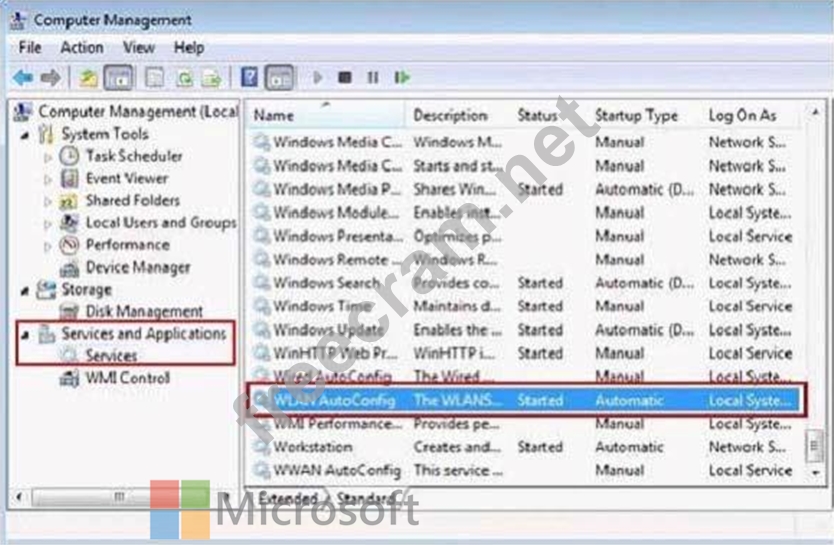Select the Windows Presenta... service row
The height and width of the screenshot is (545, 834).
[524, 236]
